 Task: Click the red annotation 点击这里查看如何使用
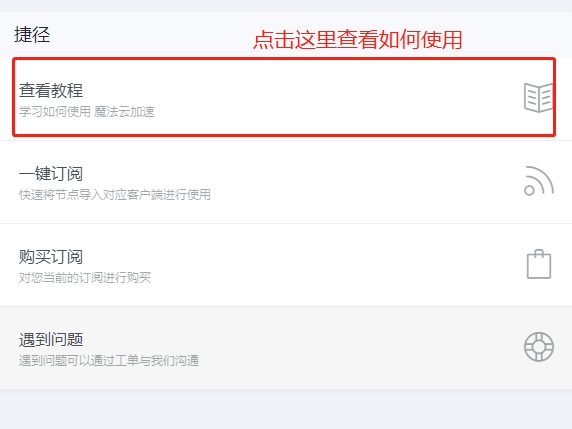358,39
